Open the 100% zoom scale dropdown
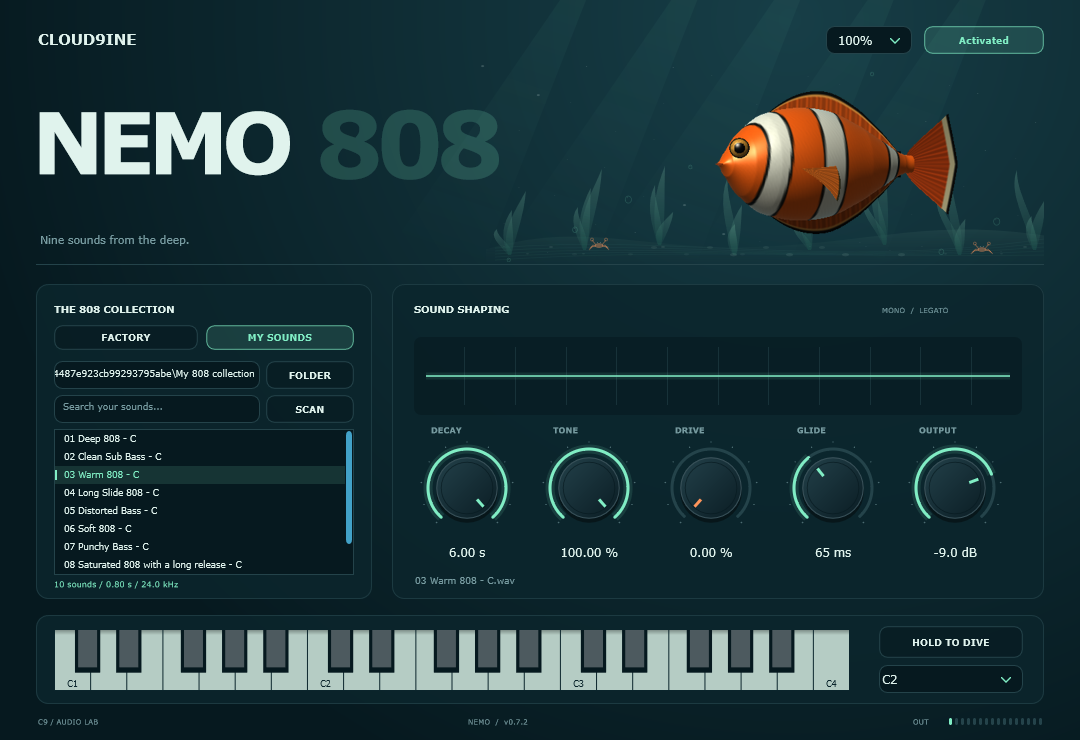1080x740 pixels. [869, 40]
